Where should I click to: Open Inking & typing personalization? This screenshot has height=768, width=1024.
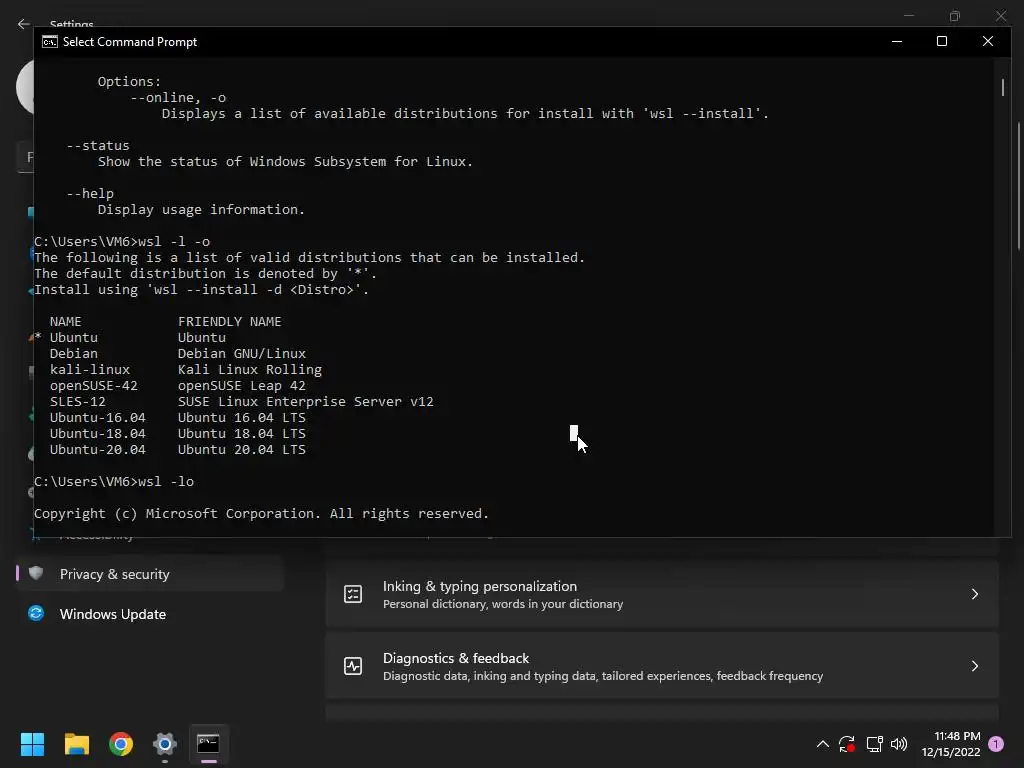click(x=662, y=594)
